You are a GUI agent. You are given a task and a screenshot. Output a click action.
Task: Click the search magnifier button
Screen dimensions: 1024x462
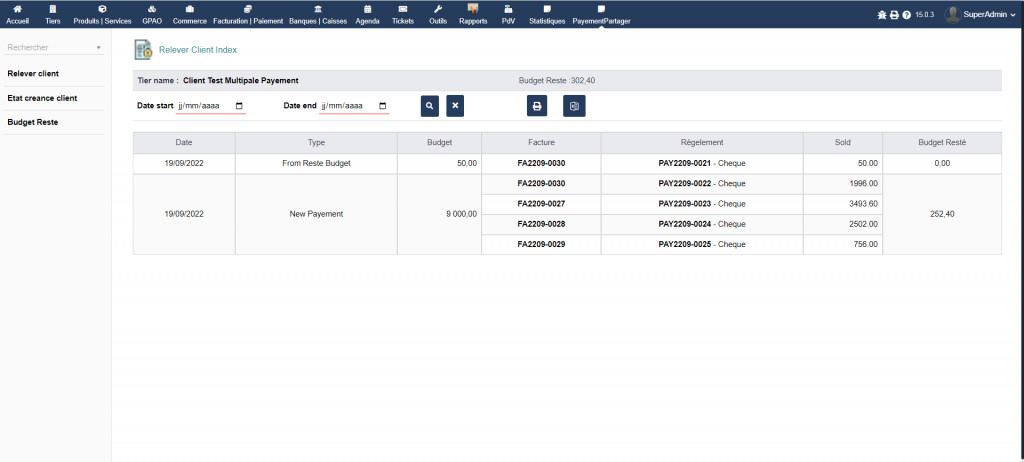pos(428,106)
